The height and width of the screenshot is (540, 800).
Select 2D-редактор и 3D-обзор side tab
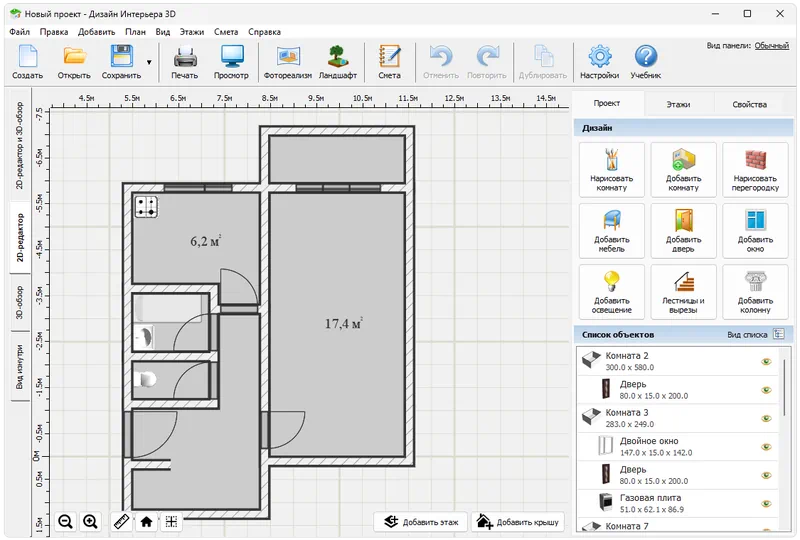tap(19, 145)
